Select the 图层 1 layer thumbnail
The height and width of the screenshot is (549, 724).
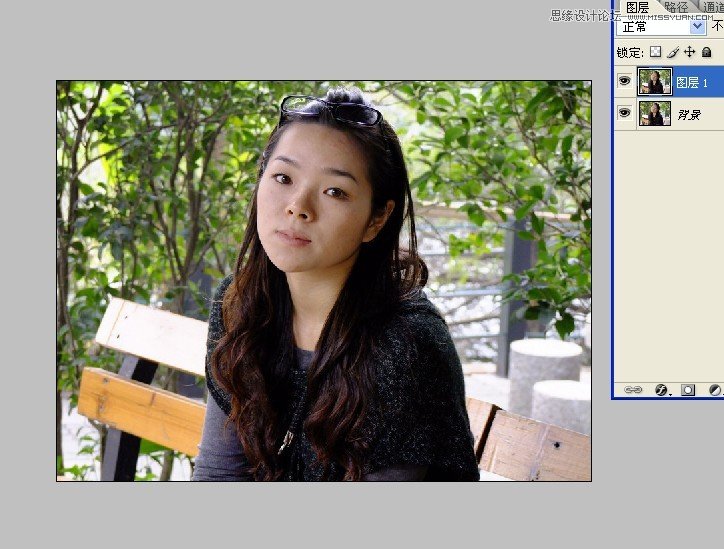[655, 82]
